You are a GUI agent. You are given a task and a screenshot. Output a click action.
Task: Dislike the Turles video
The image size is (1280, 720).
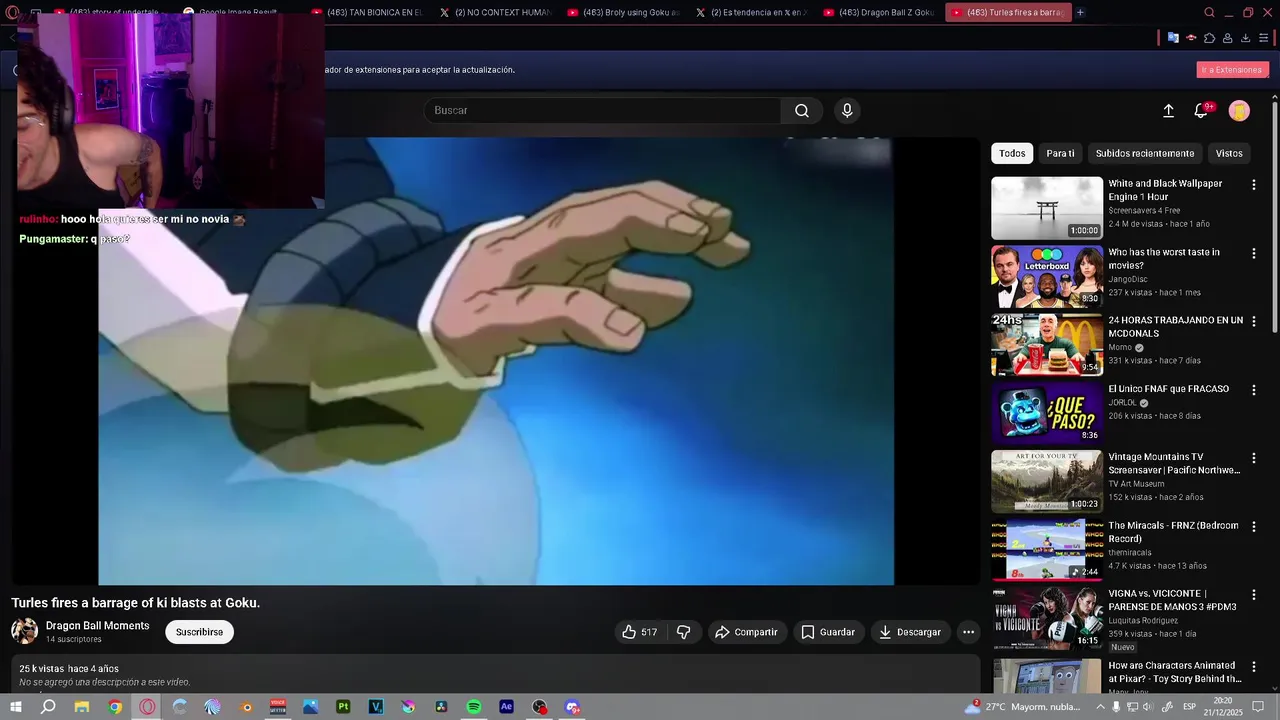pyautogui.click(x=684, y=632)
